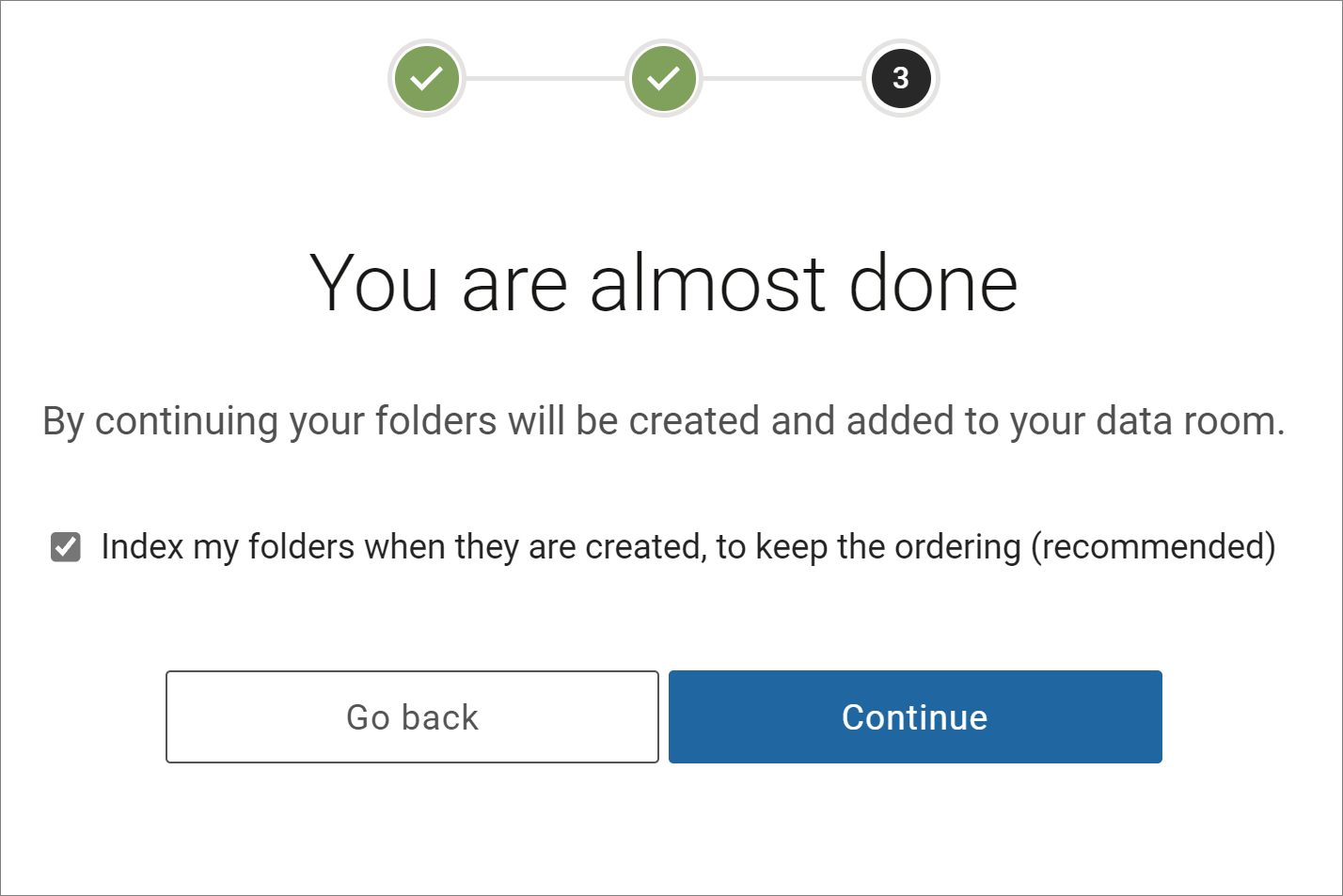Image resolution: width=1343 pixels, height=896 pixels.
Task: Click the line between steps two and three
Action: [782, 78]
